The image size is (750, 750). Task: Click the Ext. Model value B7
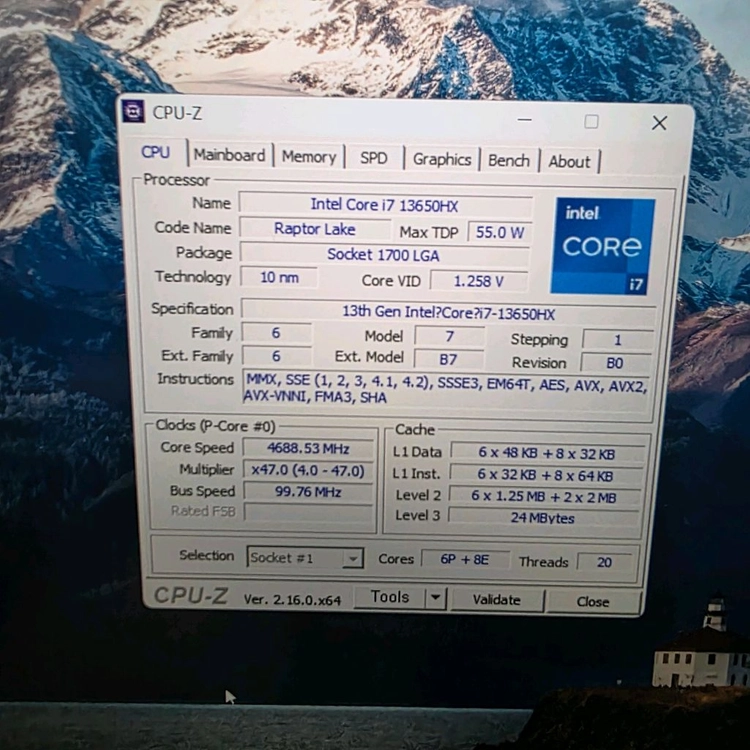pos(449,359)
